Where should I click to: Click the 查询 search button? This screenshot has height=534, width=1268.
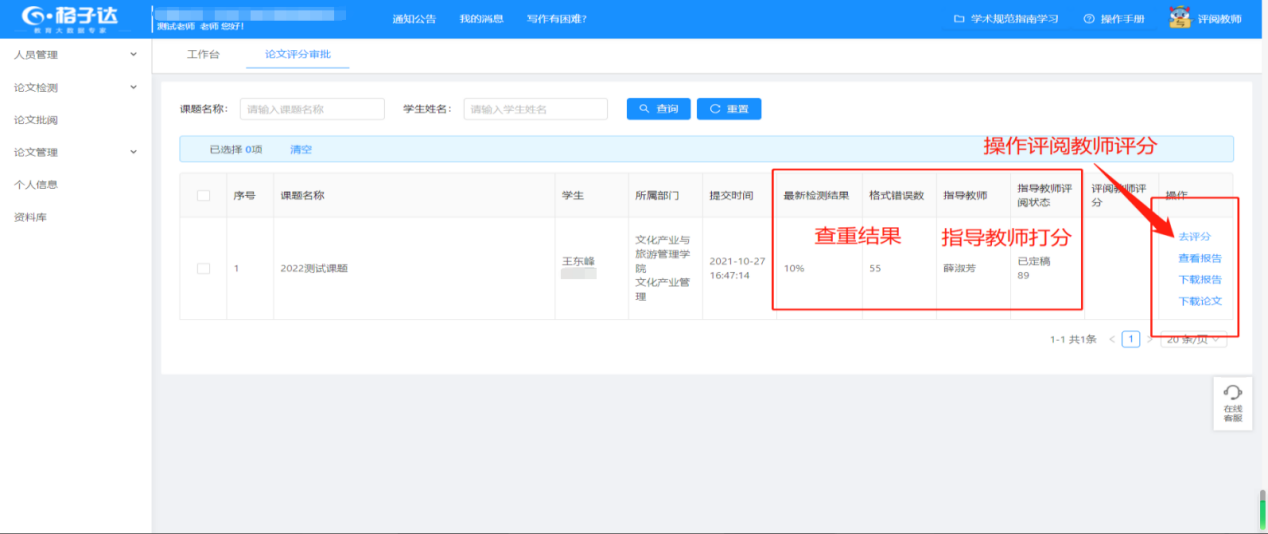(x=658, y=109)
